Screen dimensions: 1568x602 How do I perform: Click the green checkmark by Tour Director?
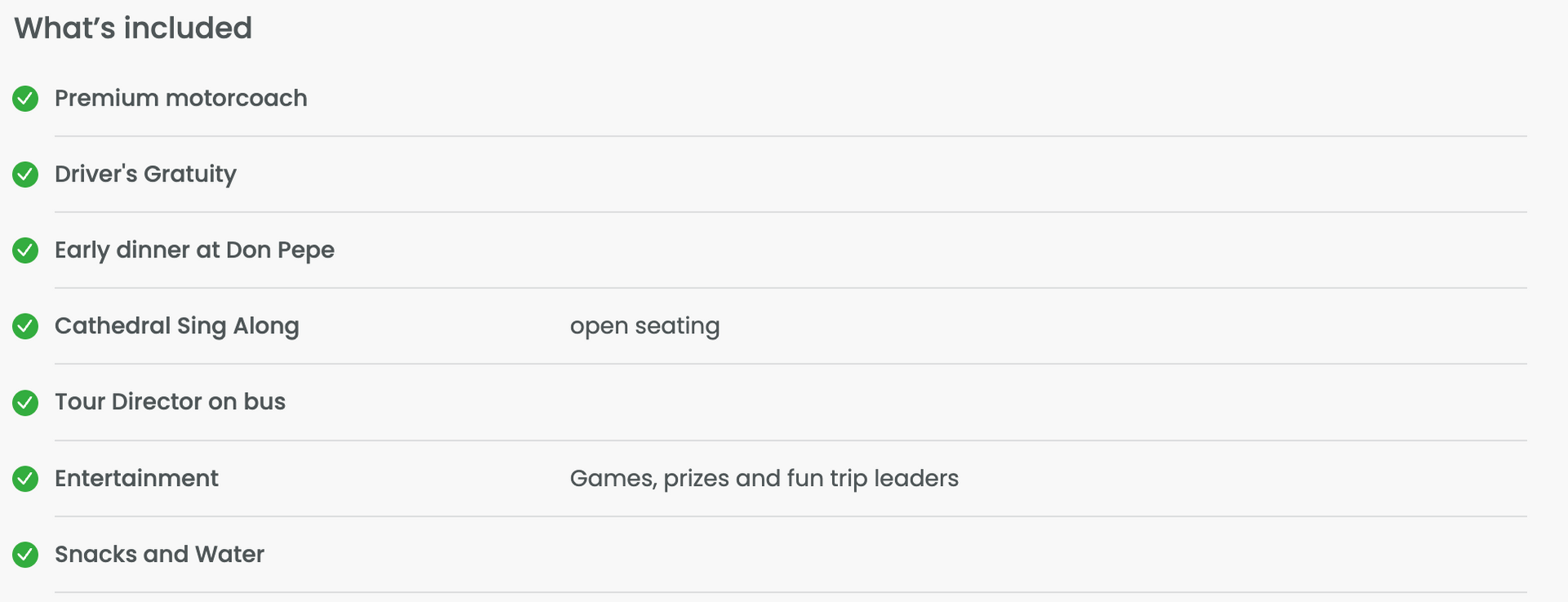click(25, 403)
